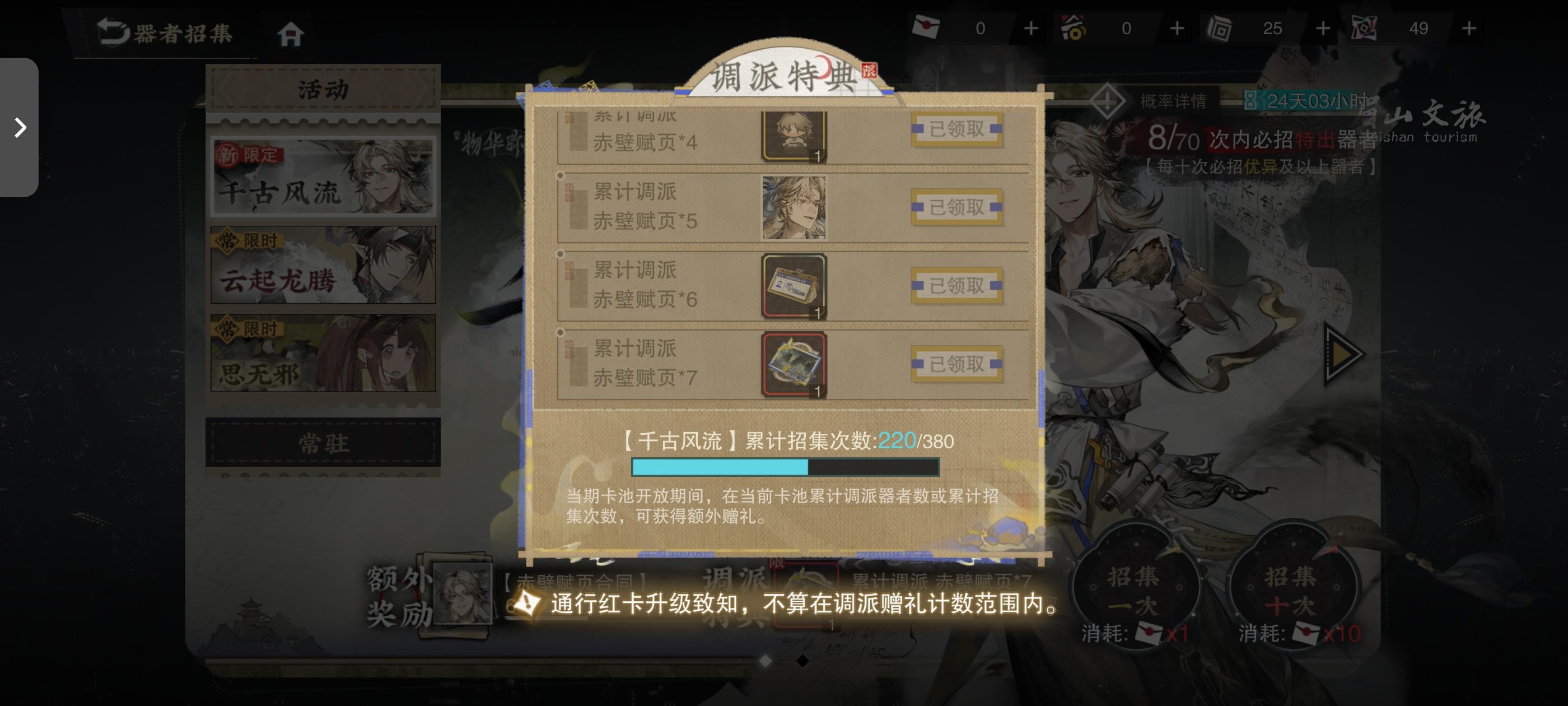Click plus beside the 49 currency counter
This screenshot has width=1568, height=706.
(x=1469, y=28)
